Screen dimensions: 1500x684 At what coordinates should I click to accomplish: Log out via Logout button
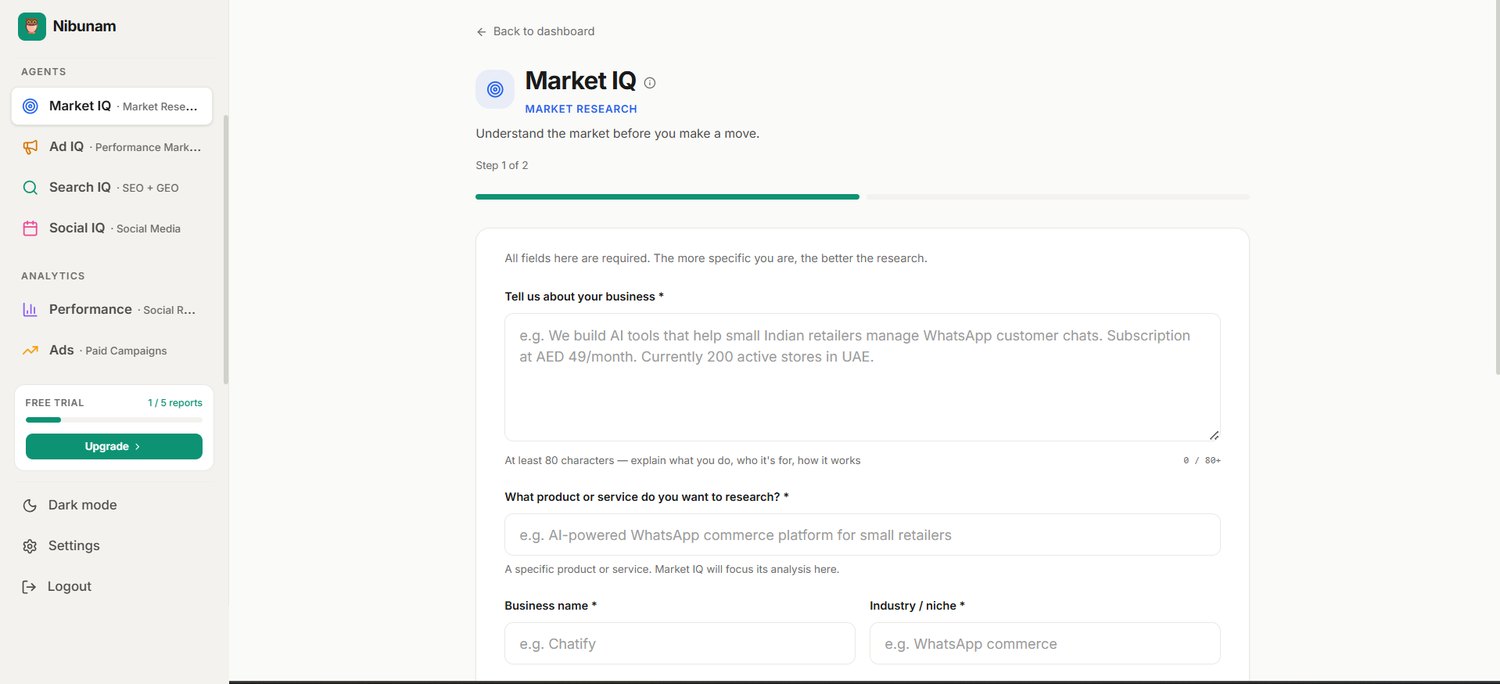(112, 587)
